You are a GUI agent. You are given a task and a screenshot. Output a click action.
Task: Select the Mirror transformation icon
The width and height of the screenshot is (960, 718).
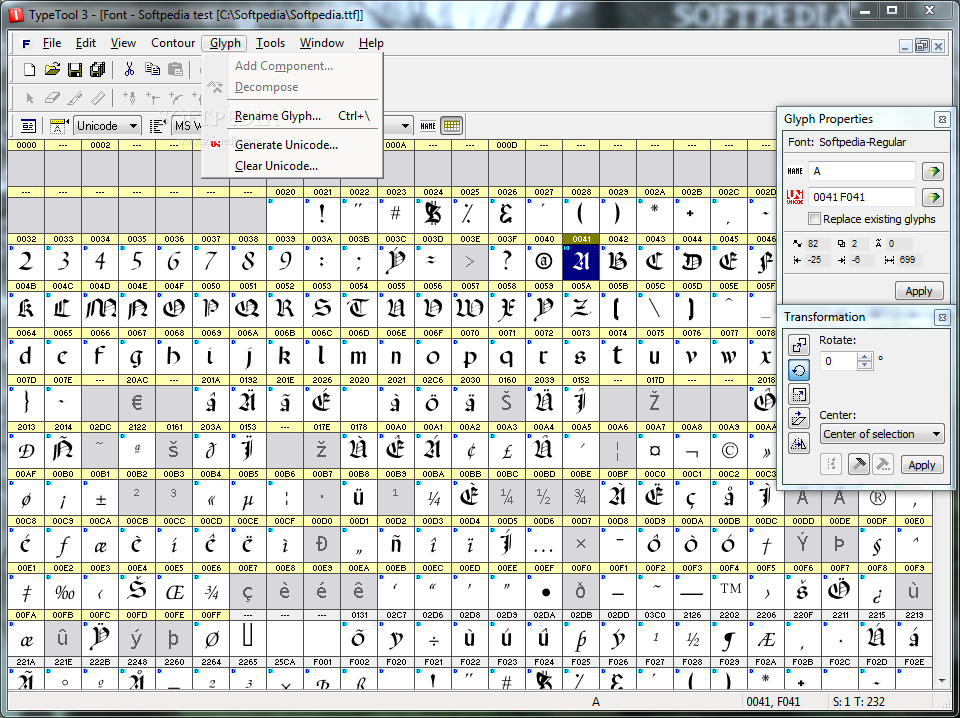click(x=798, y=443)
